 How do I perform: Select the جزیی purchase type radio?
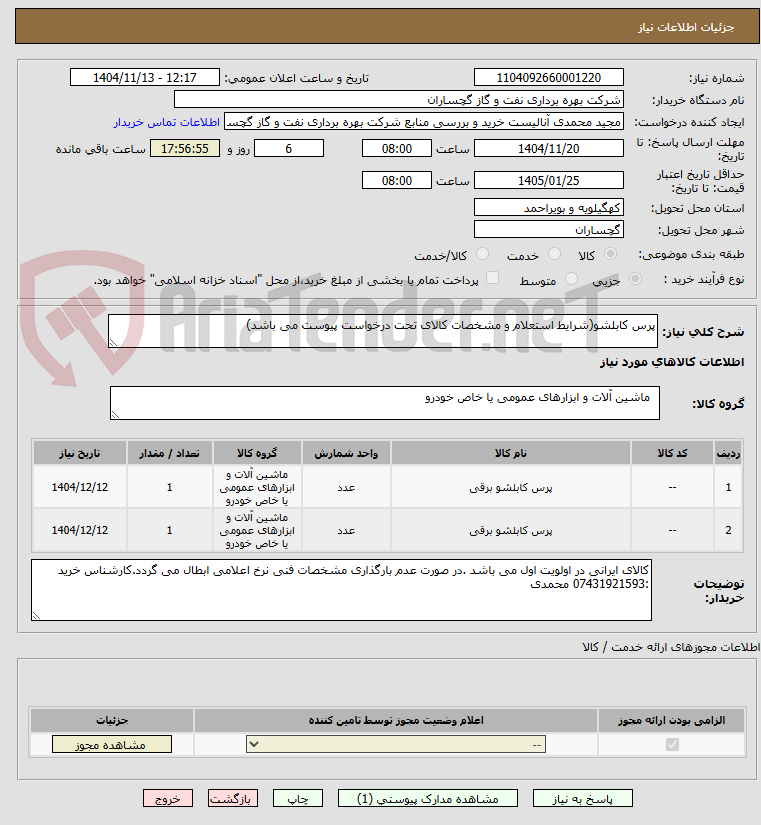[635, 279]
